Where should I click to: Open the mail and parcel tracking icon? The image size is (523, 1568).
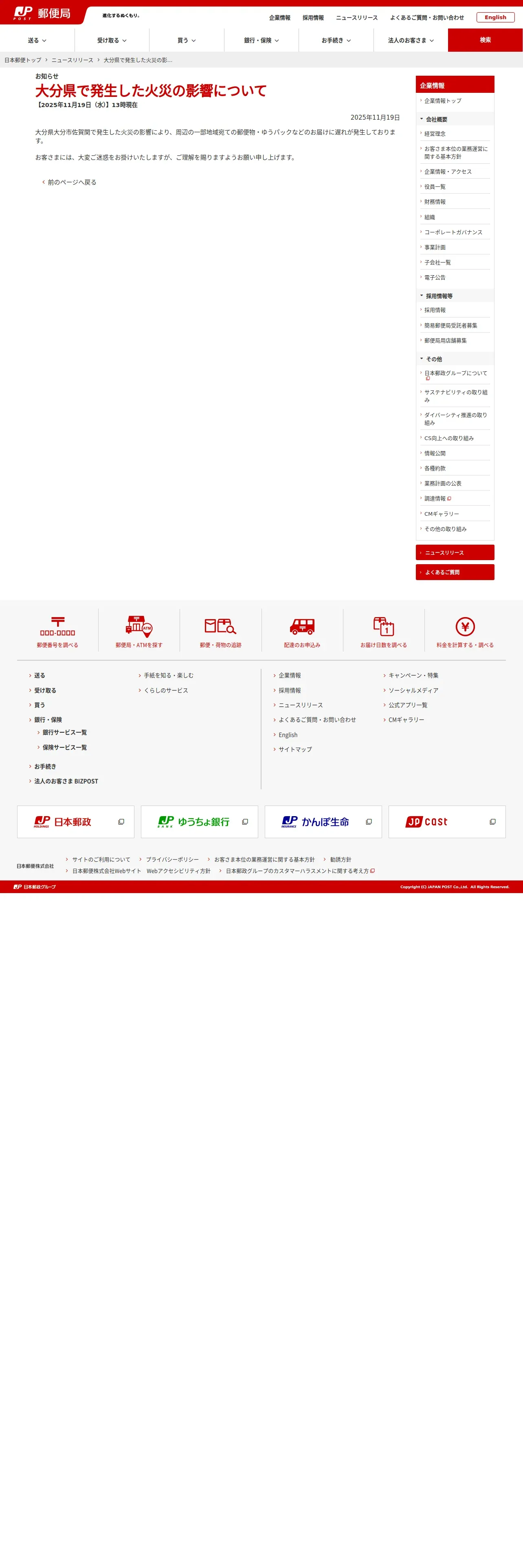pyautogui.click(x=220, y=626)
